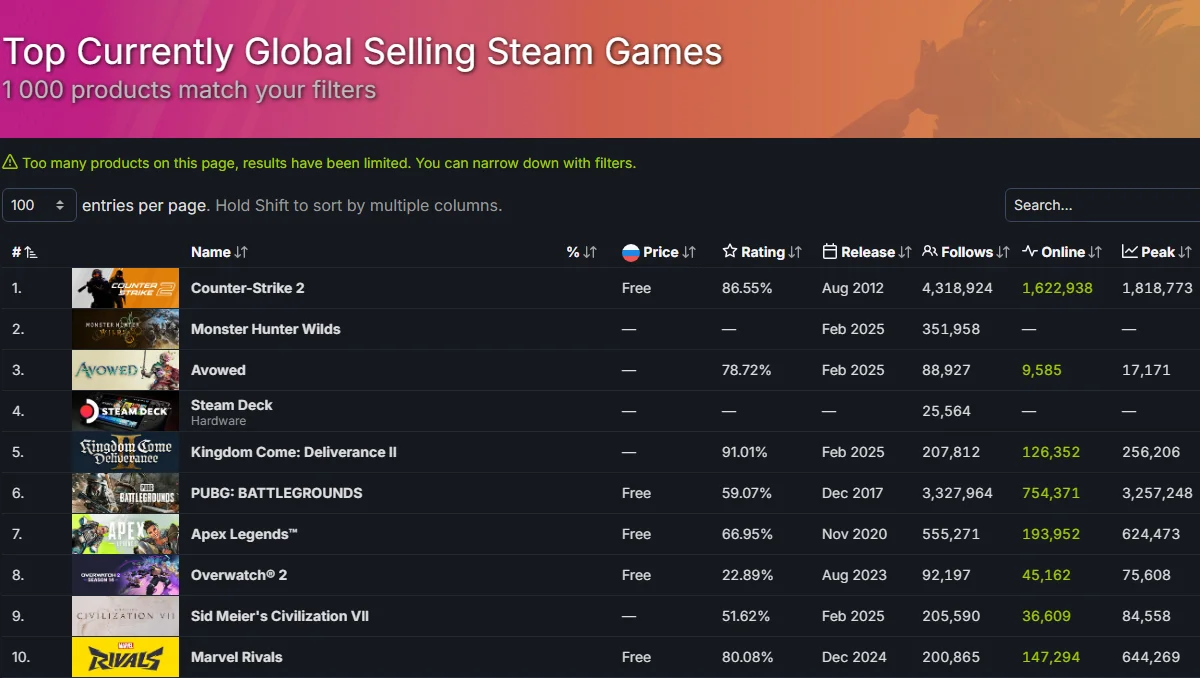The image size is (1200, 678).
Task: Sort by percent discount column
Action: point(581,252)
